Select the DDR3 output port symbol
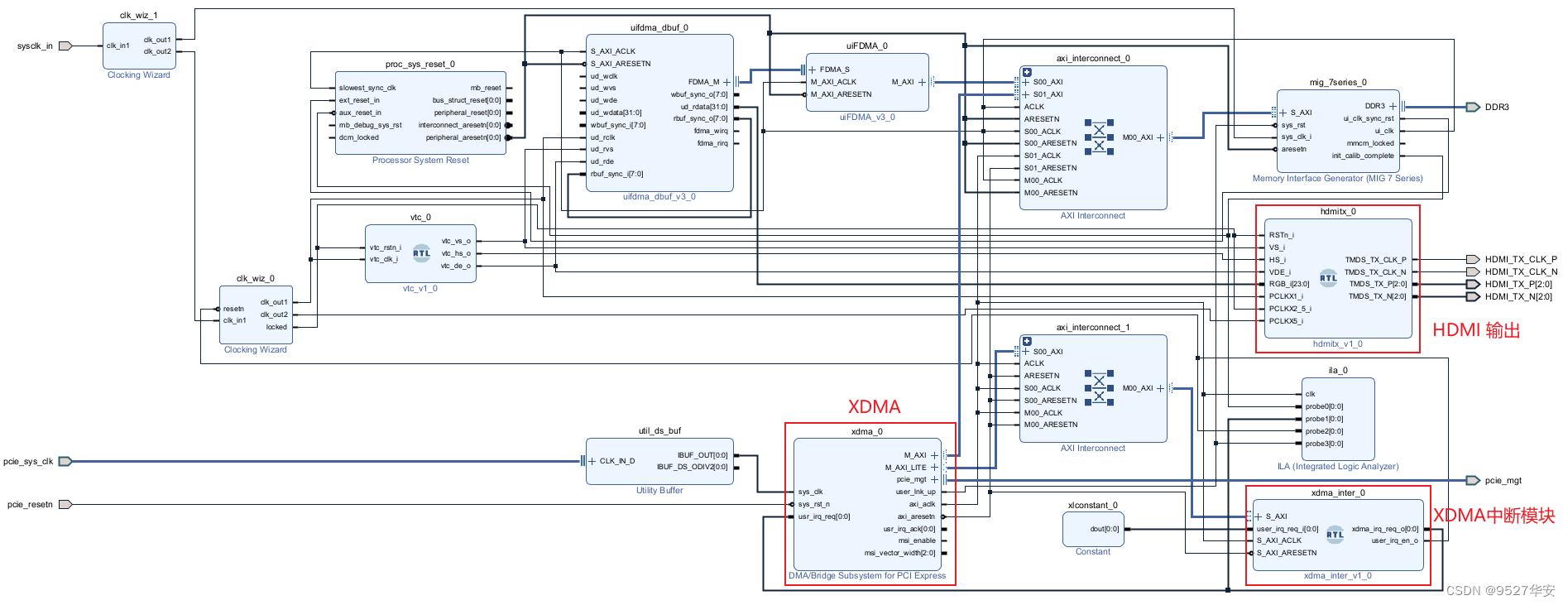This screenshot has width=1568, height=605. pyautogui.click(x=1473, y=107)
